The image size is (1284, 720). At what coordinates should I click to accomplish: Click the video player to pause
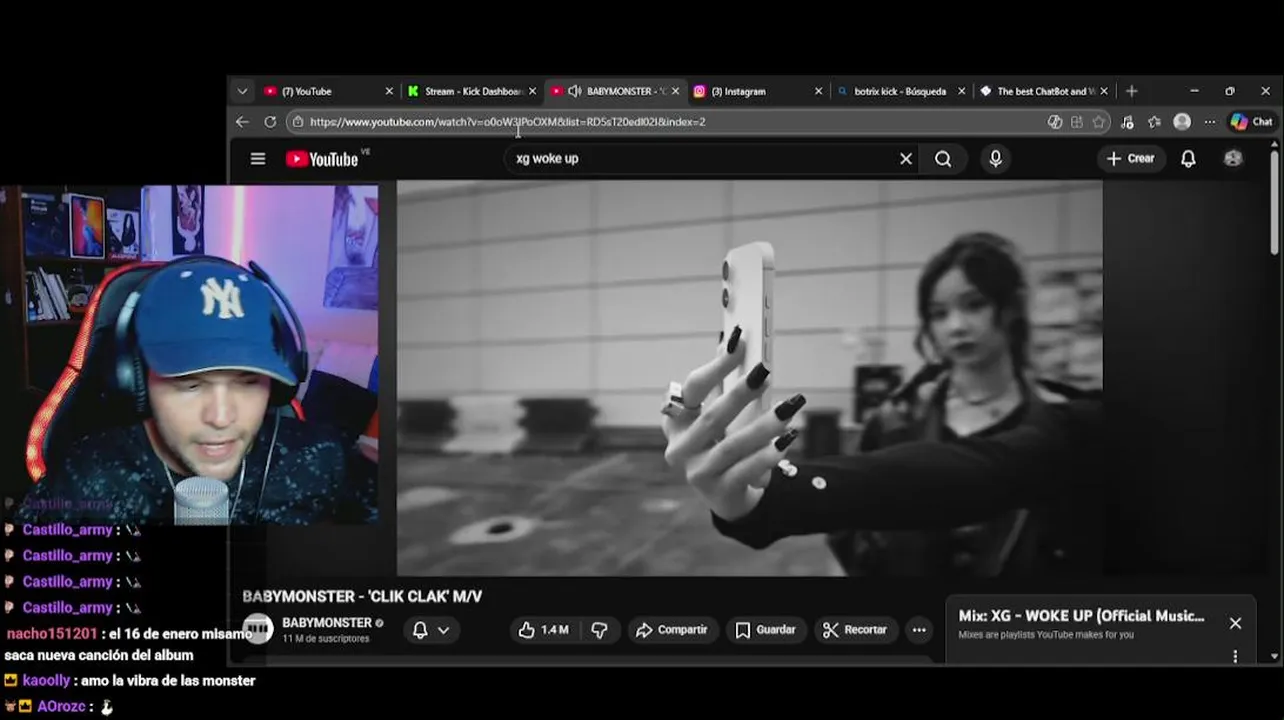click(749, 378)
